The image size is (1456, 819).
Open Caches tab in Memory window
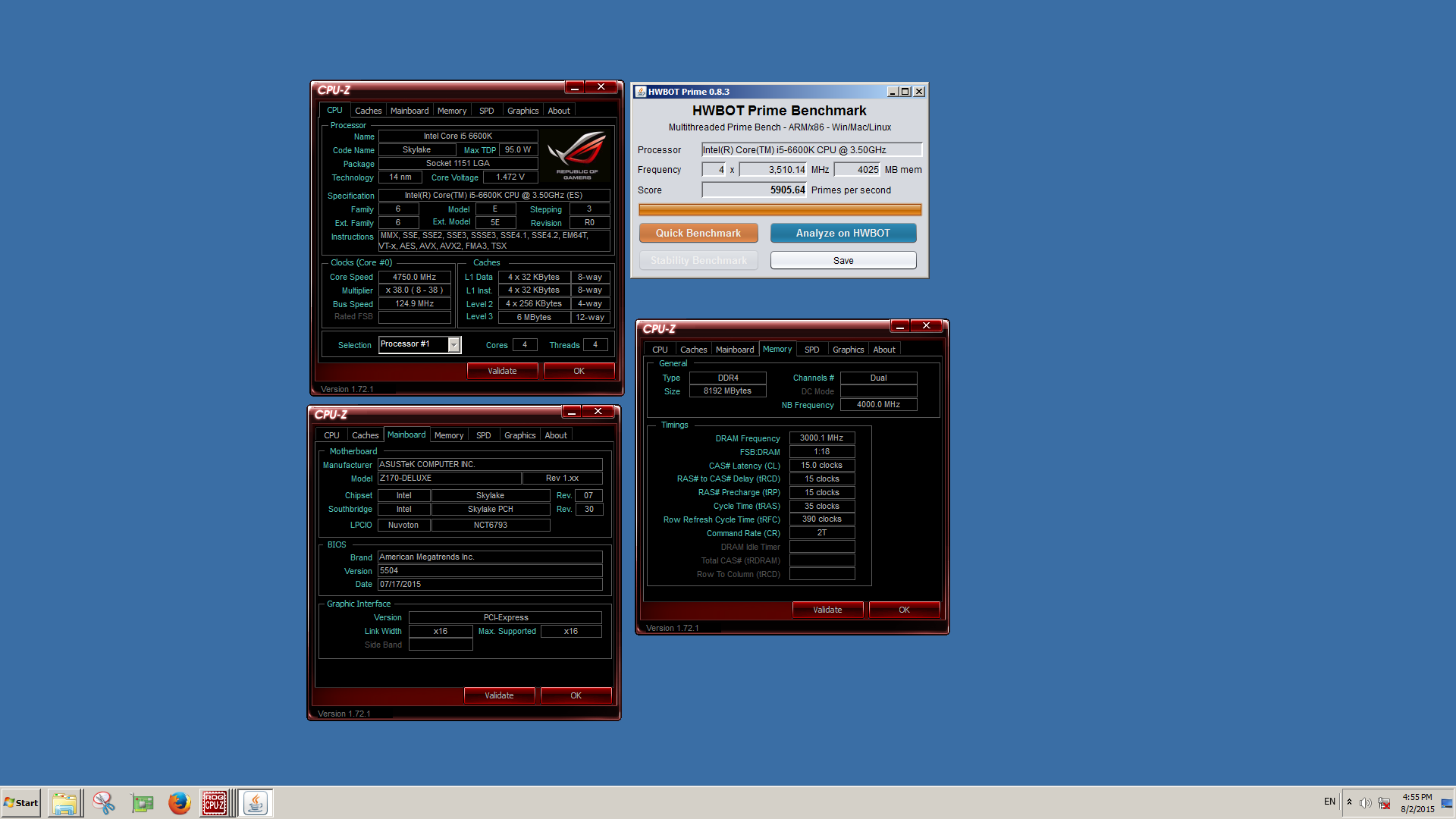pyautogui.click(x=694, y=350)
